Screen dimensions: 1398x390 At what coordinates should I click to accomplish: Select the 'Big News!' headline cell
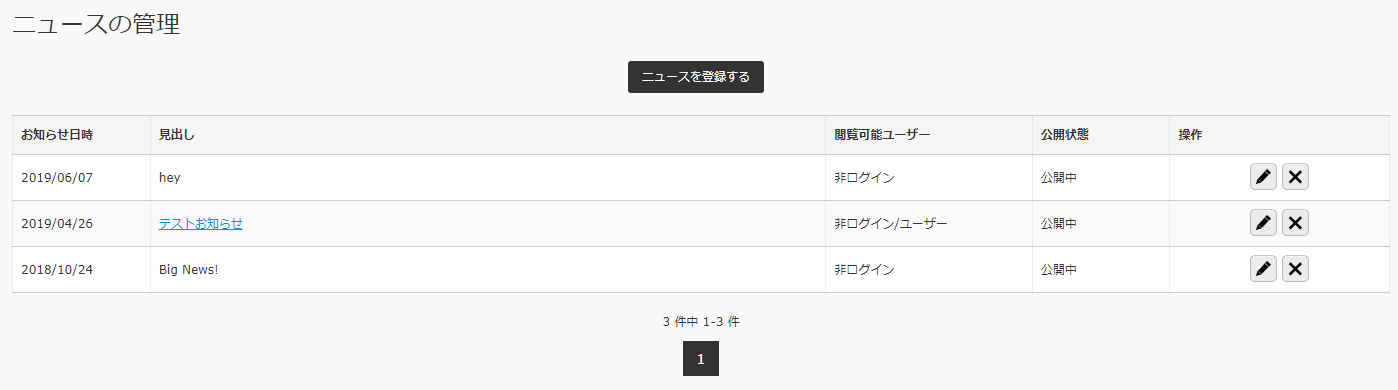tap(488, 270)
